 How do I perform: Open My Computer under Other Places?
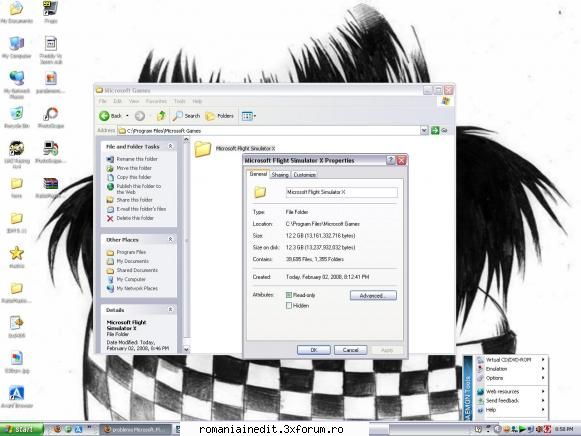coord(131,279)
